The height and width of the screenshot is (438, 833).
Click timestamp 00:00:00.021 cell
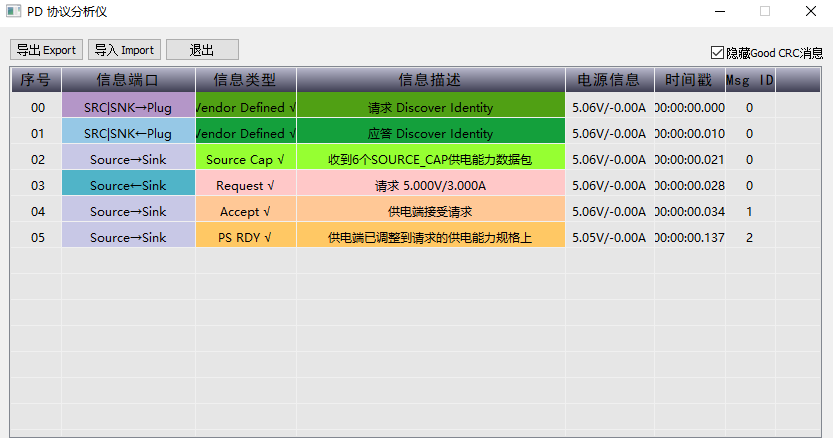[690, 159]
